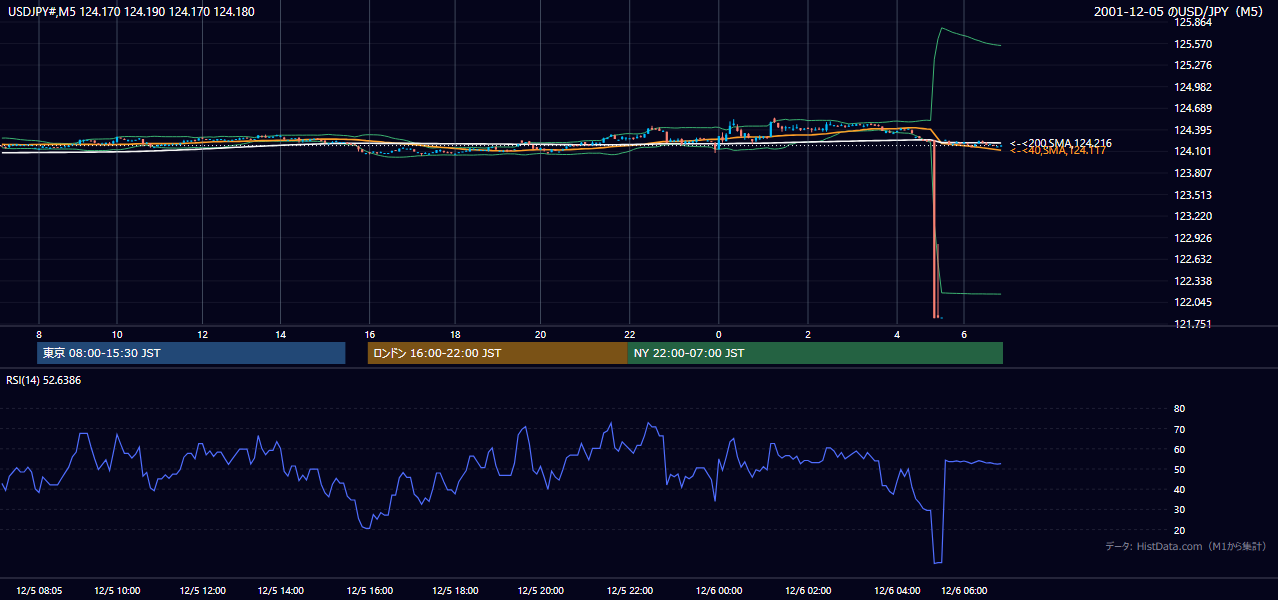Image resolution: width=1278 pixels, height=600 pixels.
Task: Click the 40 SMA 124.117 label
Action: pos(1058,151)
